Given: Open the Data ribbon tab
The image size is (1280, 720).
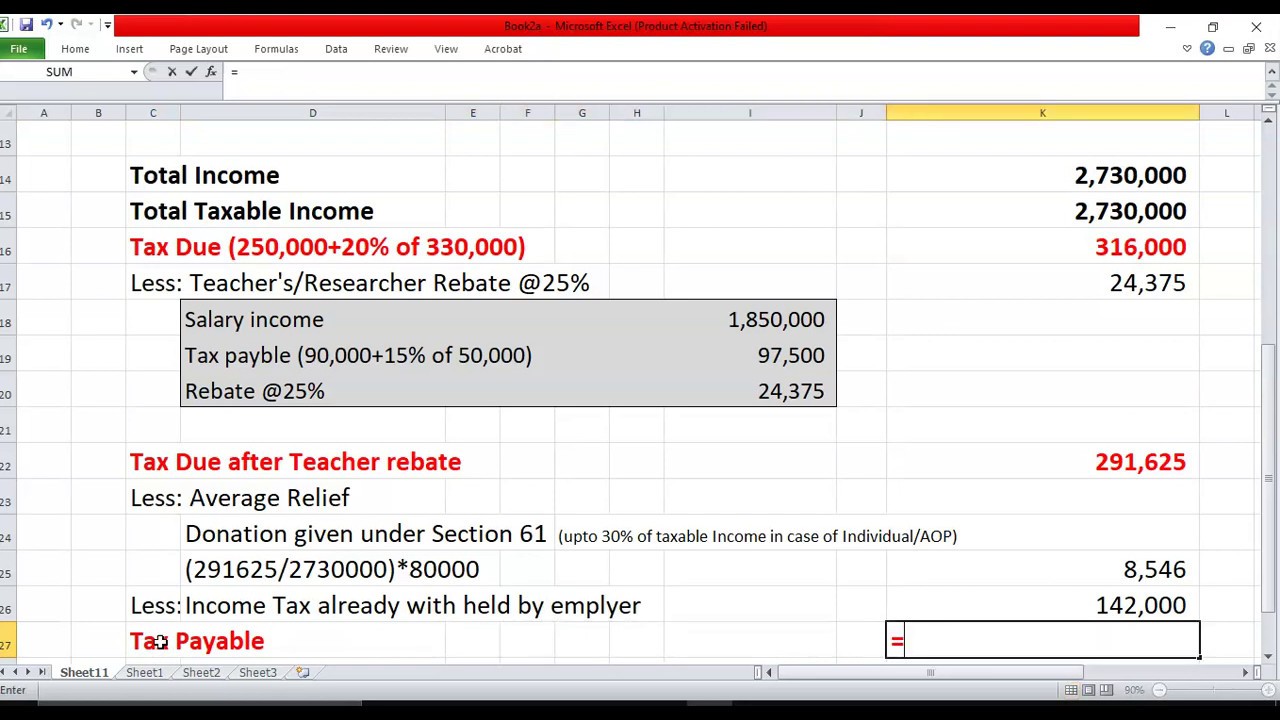Looking at the screenshot, I should (x=336, y=48).
